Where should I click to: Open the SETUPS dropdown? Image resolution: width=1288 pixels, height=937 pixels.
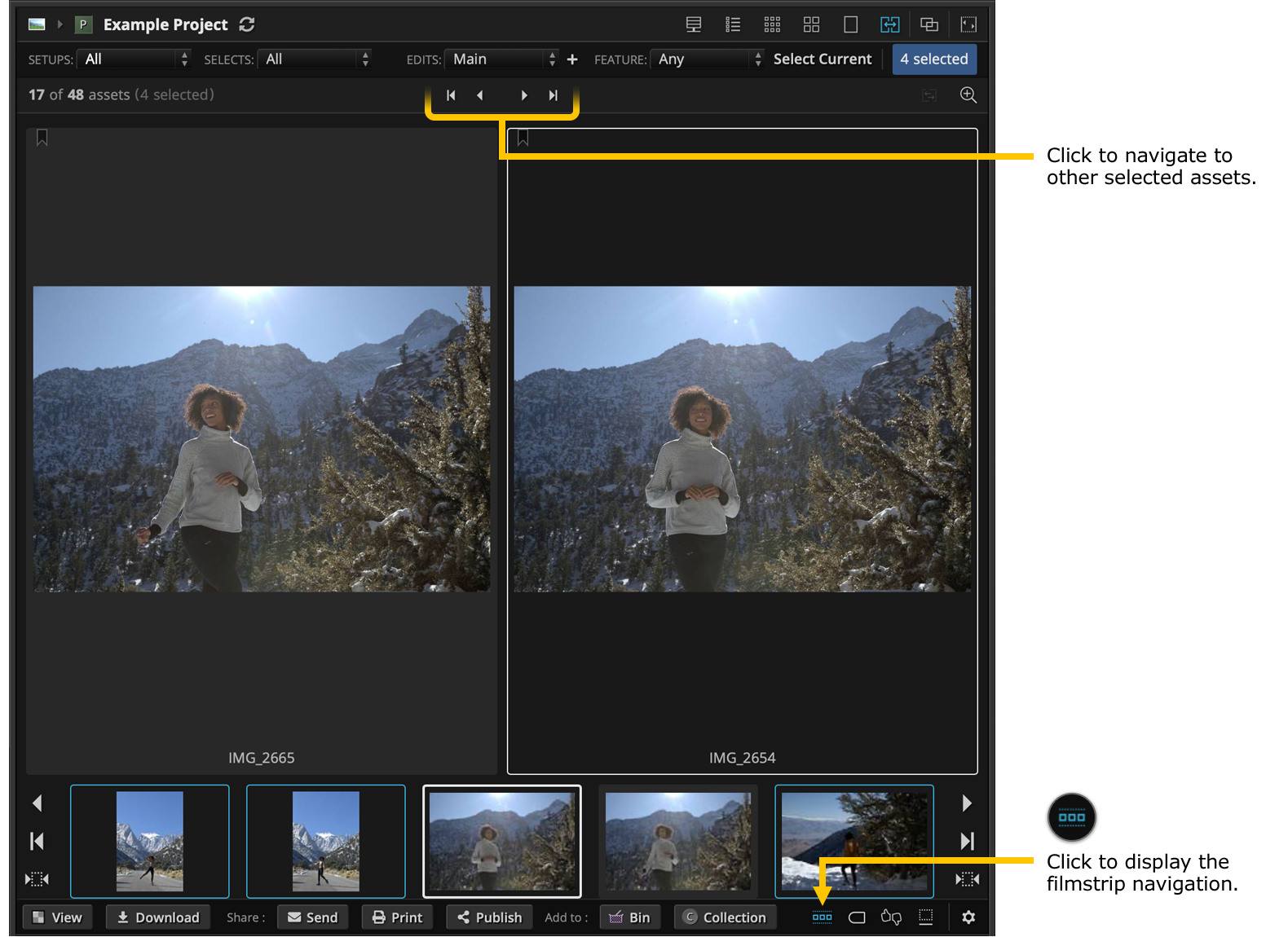tap(134, 59)
